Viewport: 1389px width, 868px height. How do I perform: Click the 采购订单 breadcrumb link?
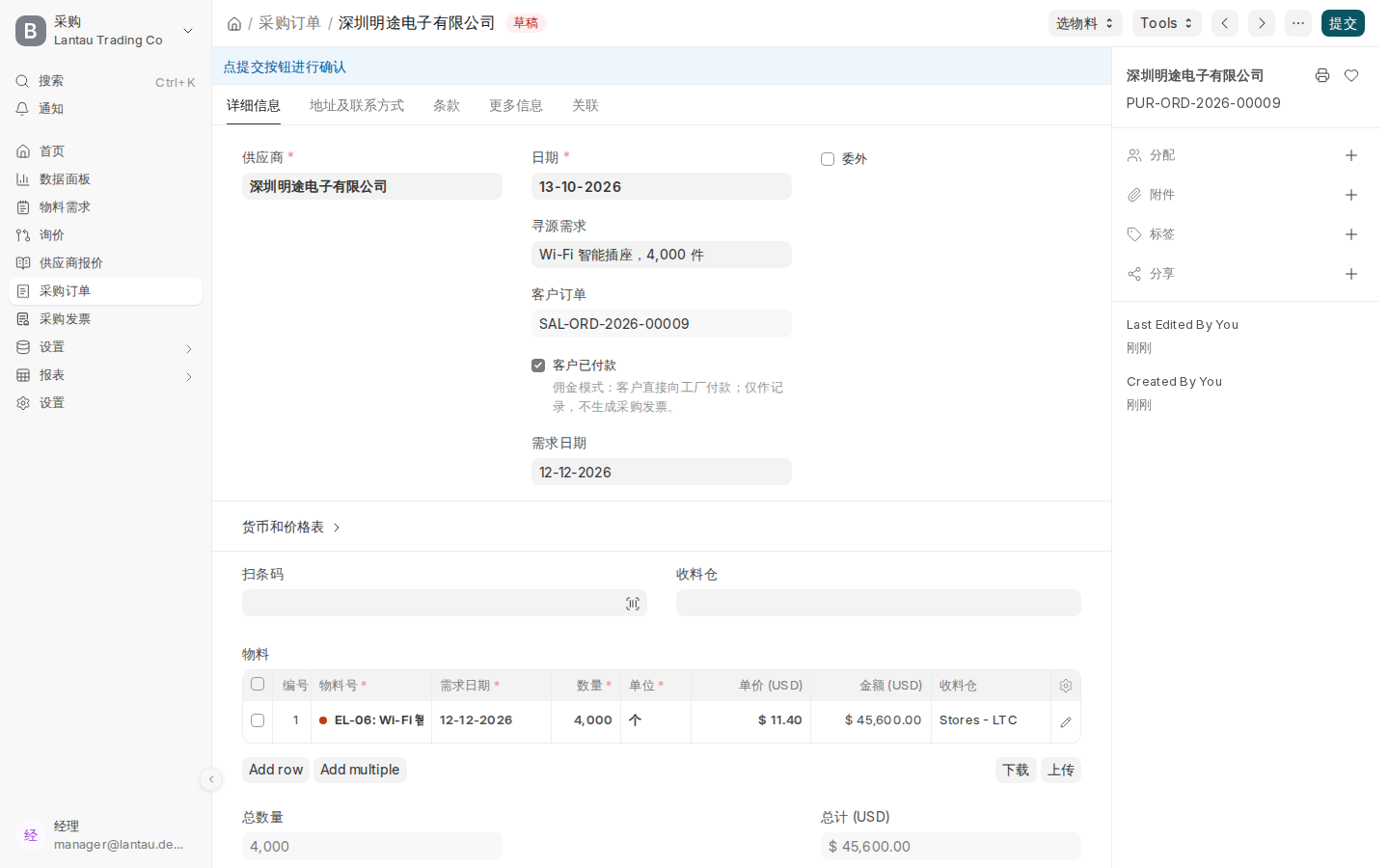[289, 23]
